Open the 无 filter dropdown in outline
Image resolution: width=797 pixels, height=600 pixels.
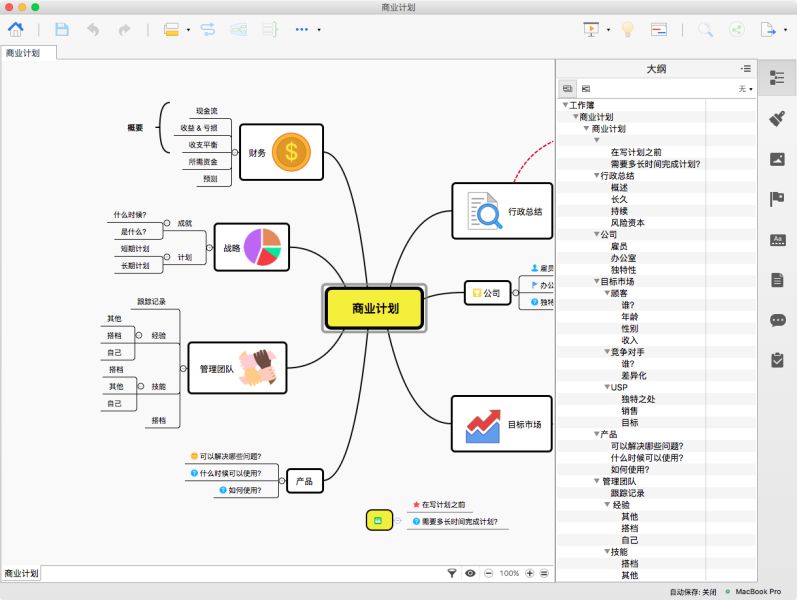745,89
